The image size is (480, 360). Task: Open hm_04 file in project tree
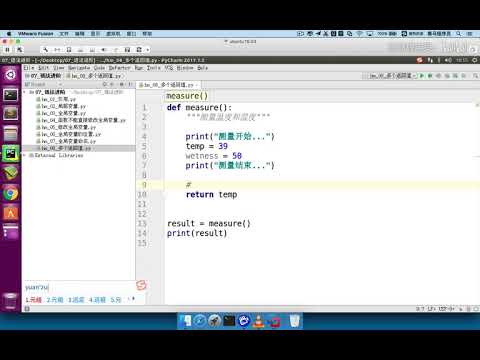pos(81,120)
